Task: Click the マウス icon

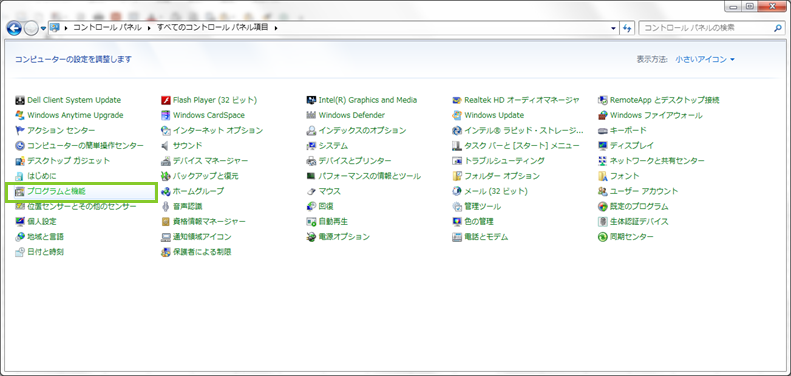Action: pyautogui.click(x=311, y=191)
